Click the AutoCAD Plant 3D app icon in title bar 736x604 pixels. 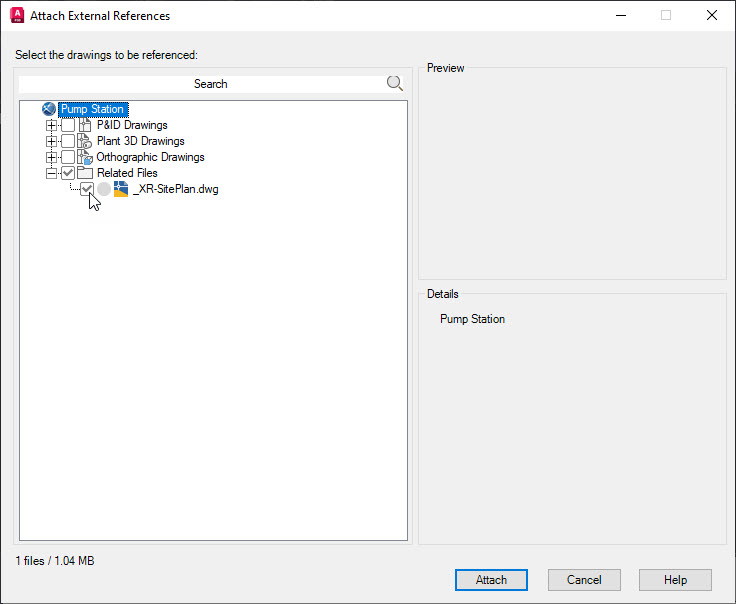[x=17, y=15]
